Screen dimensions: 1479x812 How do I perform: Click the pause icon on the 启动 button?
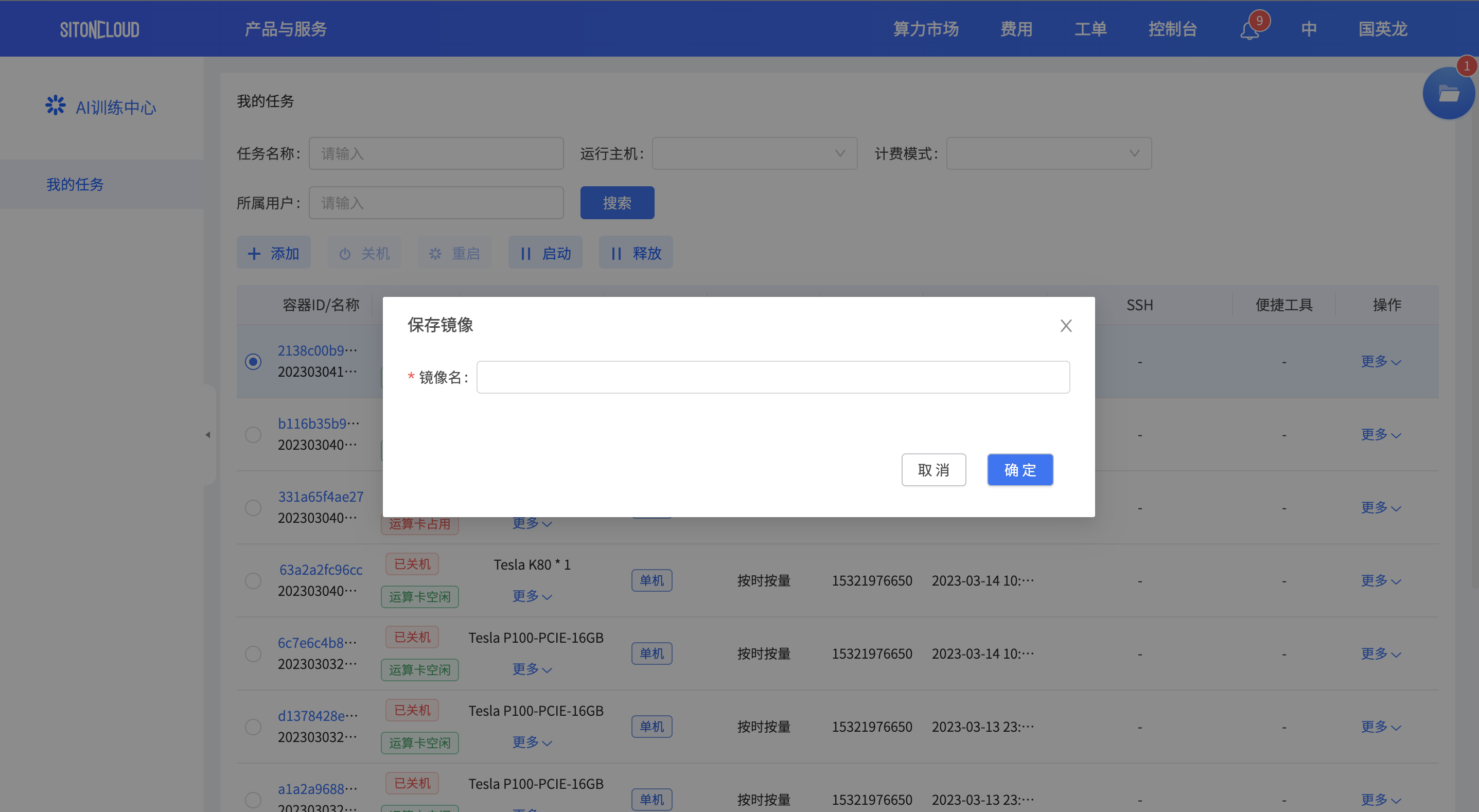click(525, 253)
